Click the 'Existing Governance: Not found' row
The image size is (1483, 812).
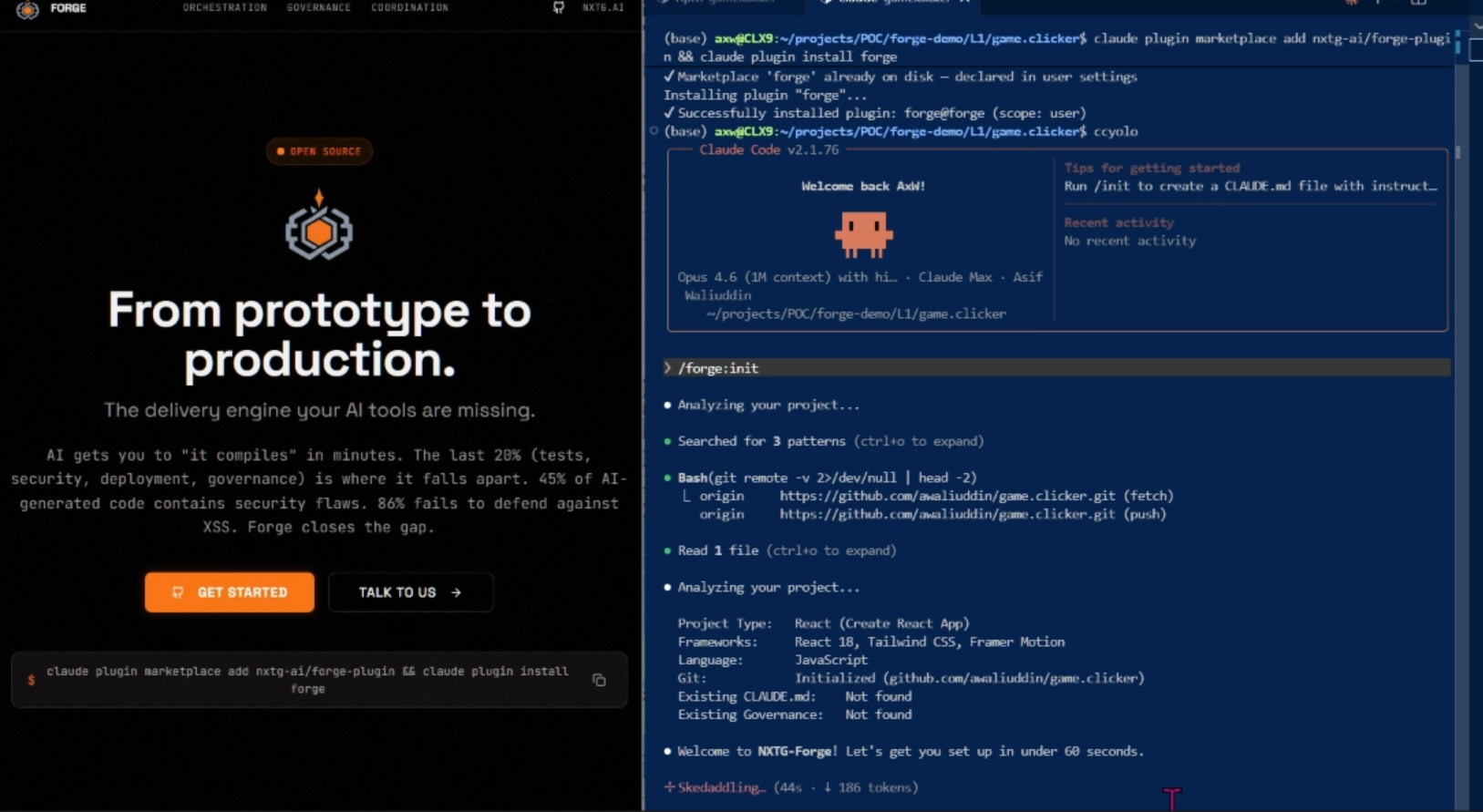pos(794,714)
